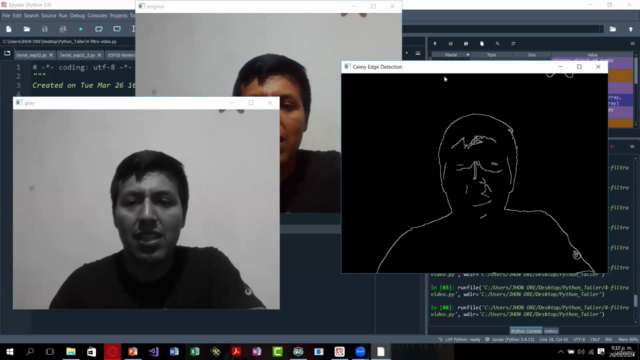The height and width of the screenshot is (360, 640).
Task: Open the Run menu
Action: (63, 16)
